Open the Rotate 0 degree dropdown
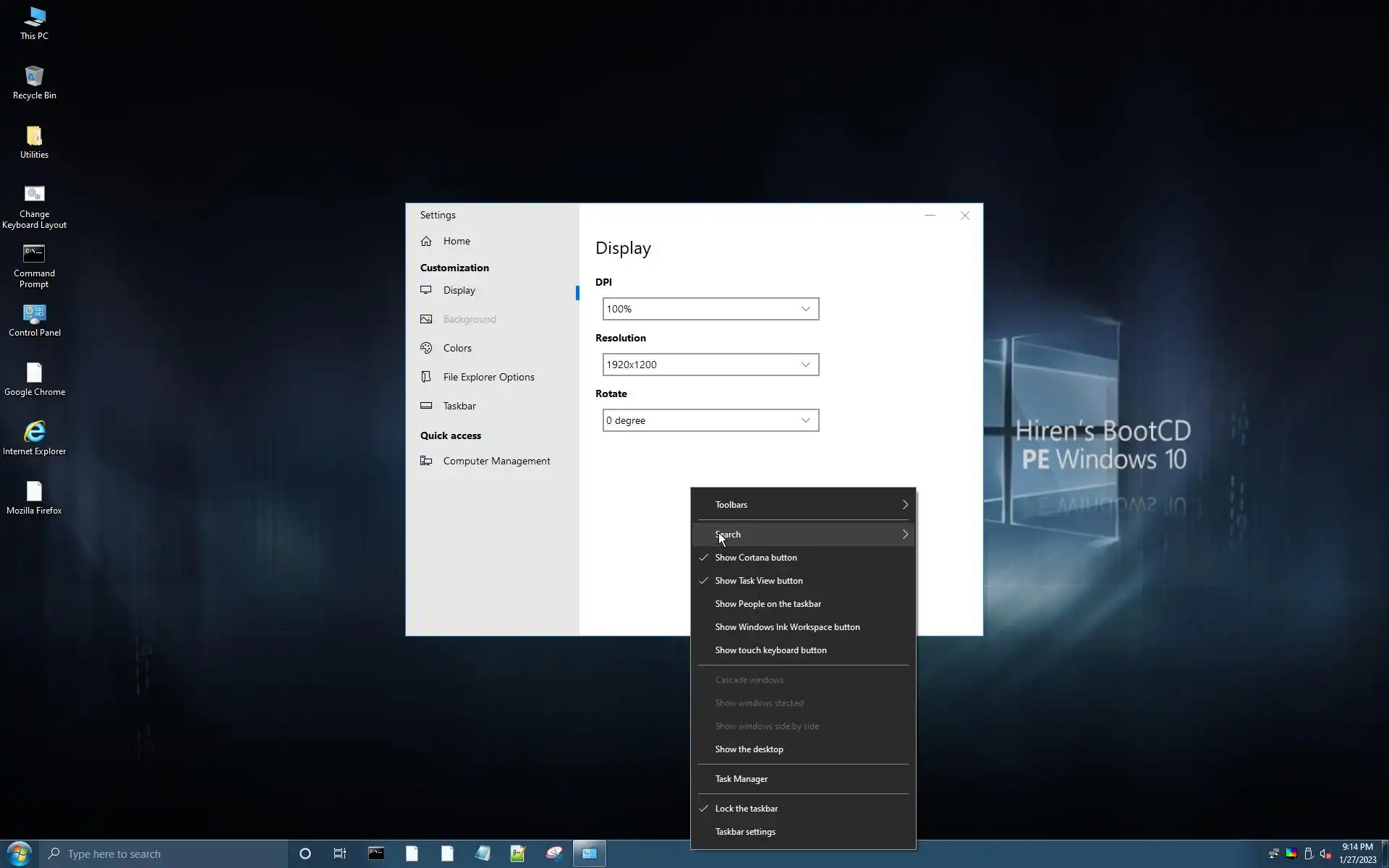Viewport: 1389px width, 868px height. pos(710,420)
